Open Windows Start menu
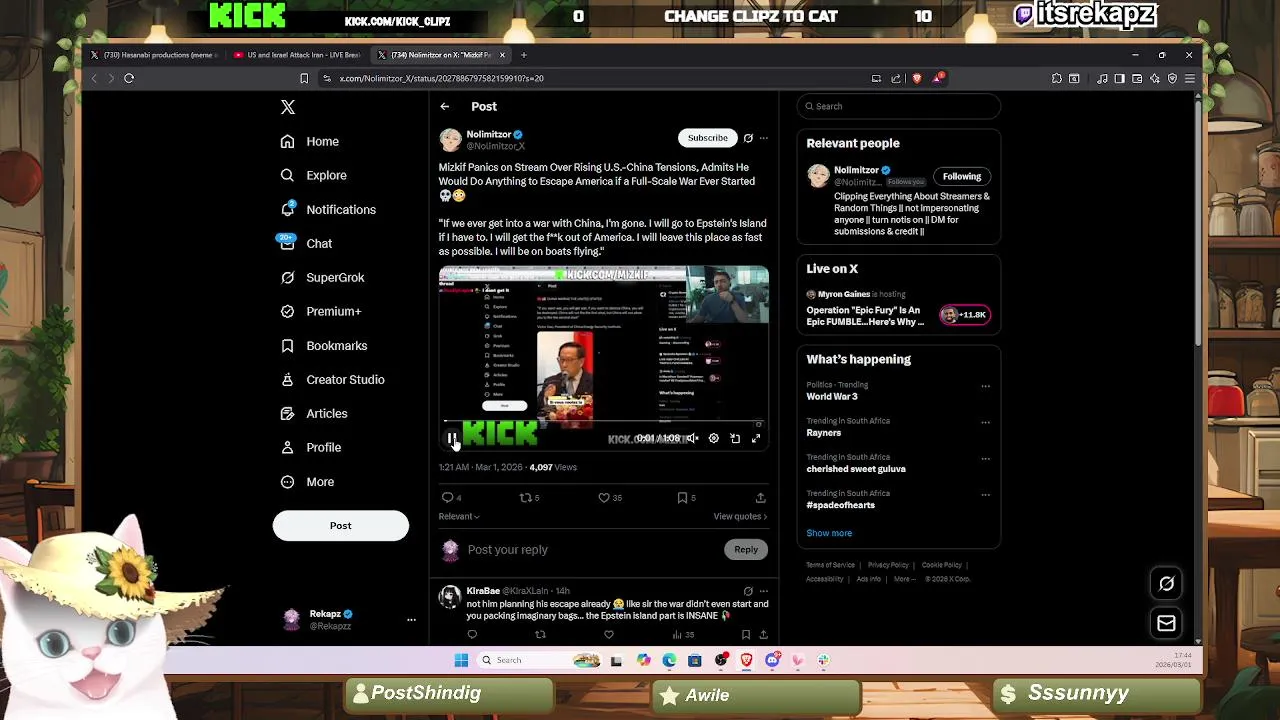The height and width of the screenshot is (720, 1280). coord(461,660)
